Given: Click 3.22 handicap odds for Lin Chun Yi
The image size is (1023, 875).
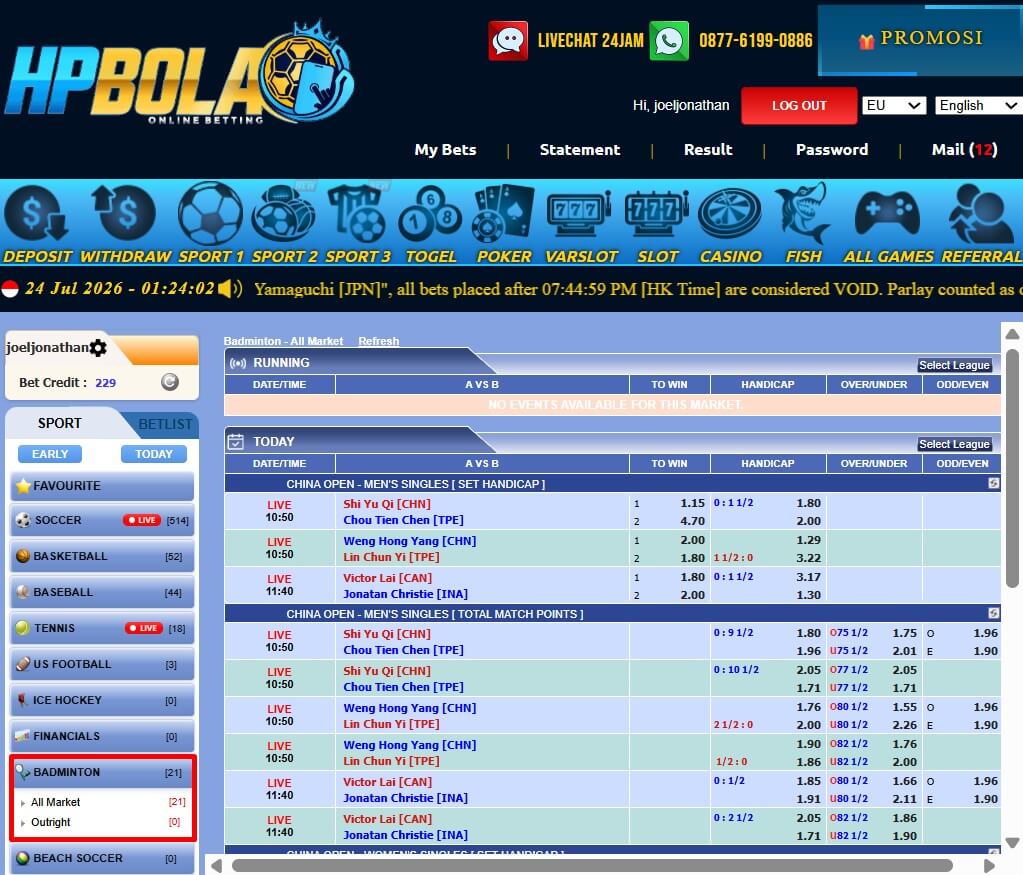Looking at the screenshot, I should (x=808, y=558).
